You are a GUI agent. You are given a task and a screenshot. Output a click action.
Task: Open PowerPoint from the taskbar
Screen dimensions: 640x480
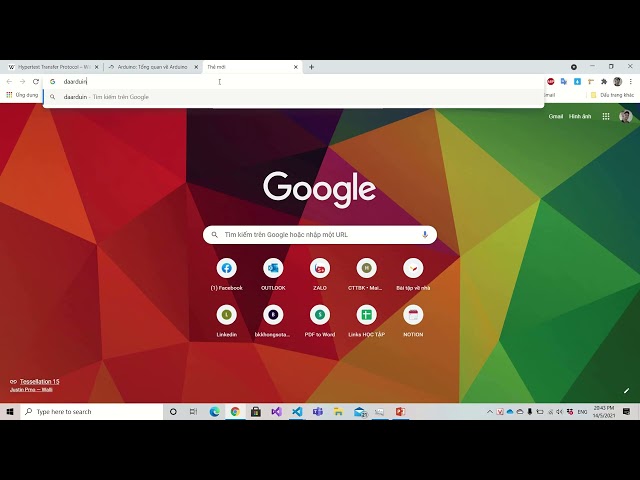400,412
